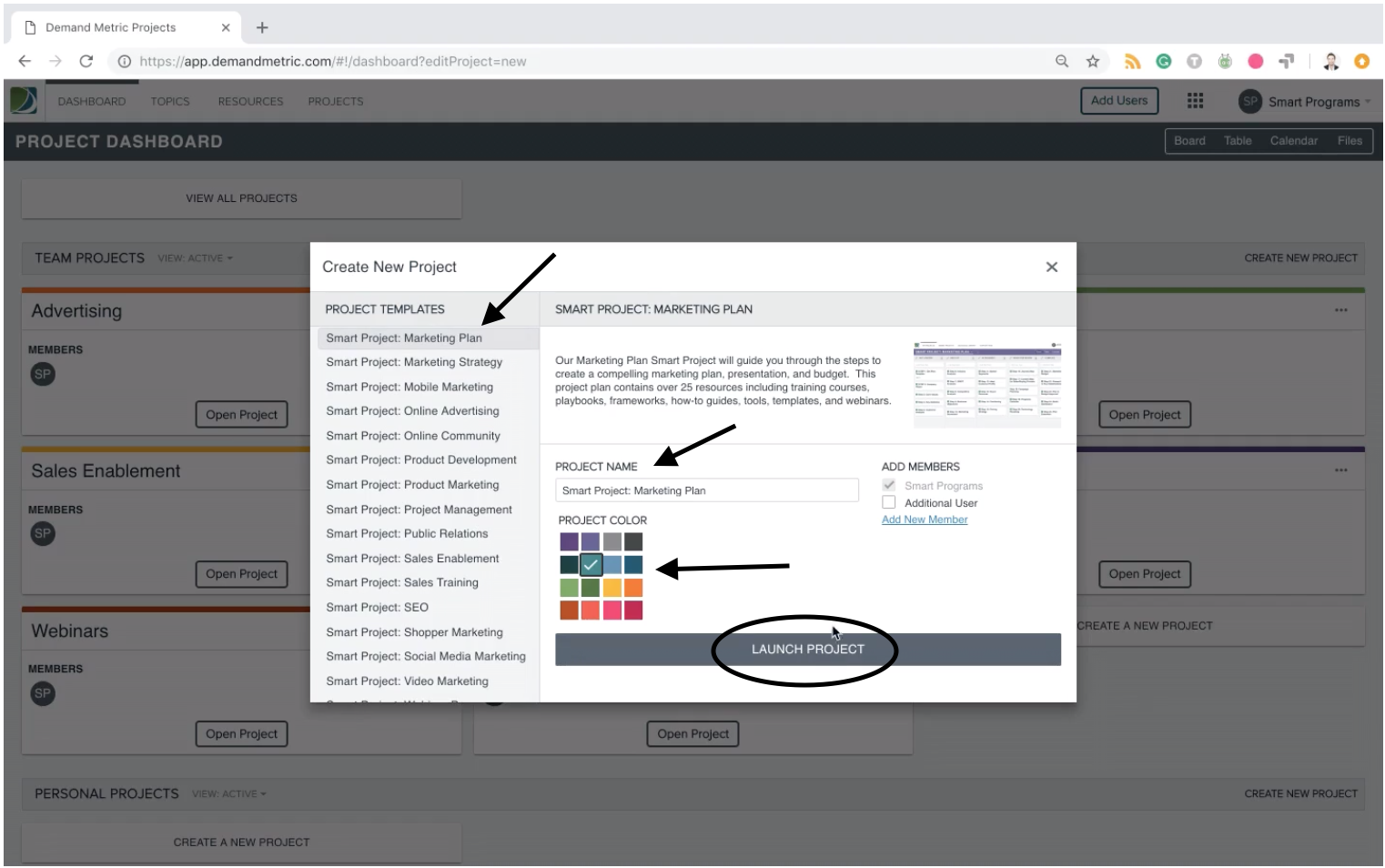Pick the dark purple project color
1385x868 pixels.
tap(569, 542)
